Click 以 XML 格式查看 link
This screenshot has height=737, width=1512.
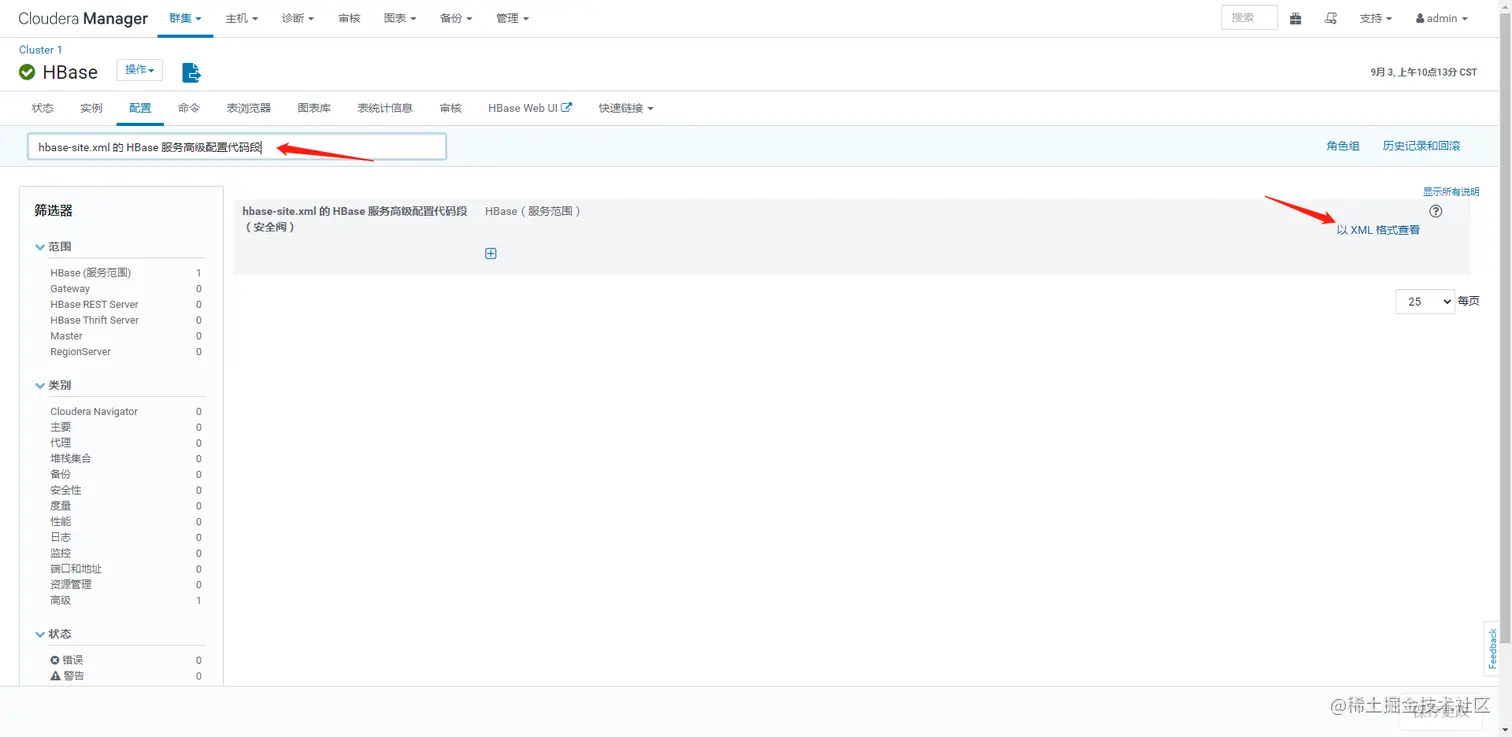pos(1378,230)
